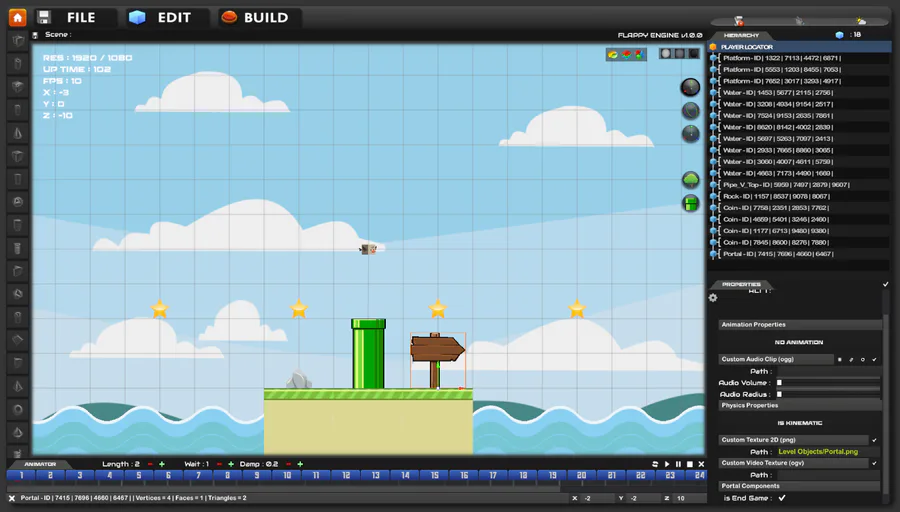
Task: Select the PLAYER LOCATOR hierarchy row
Action: point(800,47)
